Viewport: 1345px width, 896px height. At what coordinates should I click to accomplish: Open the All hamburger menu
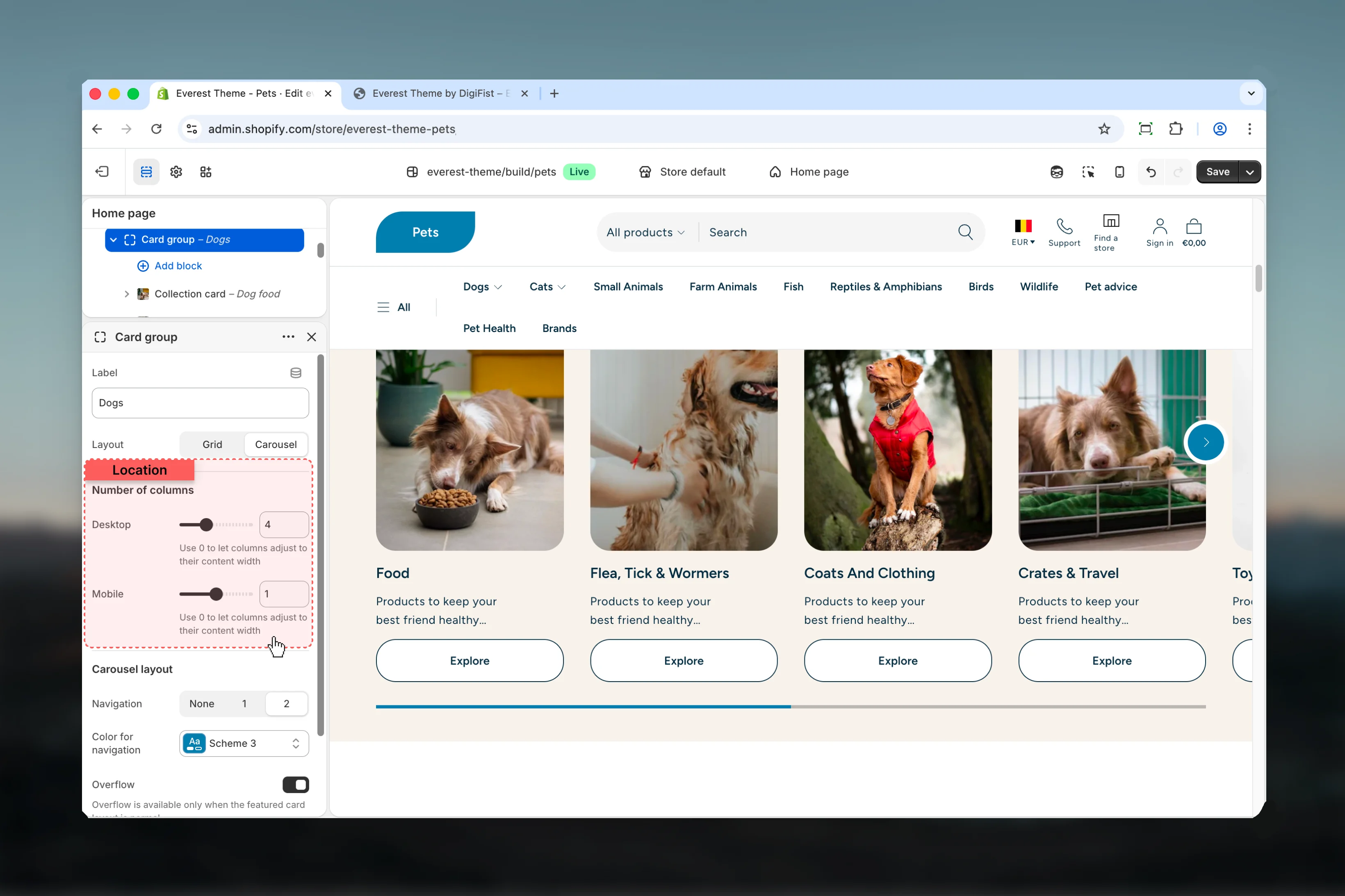pyautogui.click(x=393, y=307)
